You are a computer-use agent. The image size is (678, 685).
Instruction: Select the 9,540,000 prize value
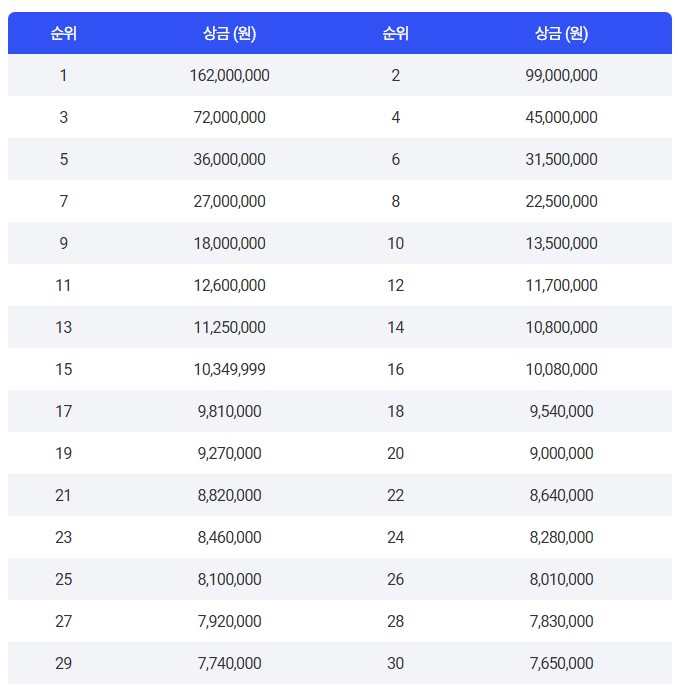point(561,411)
